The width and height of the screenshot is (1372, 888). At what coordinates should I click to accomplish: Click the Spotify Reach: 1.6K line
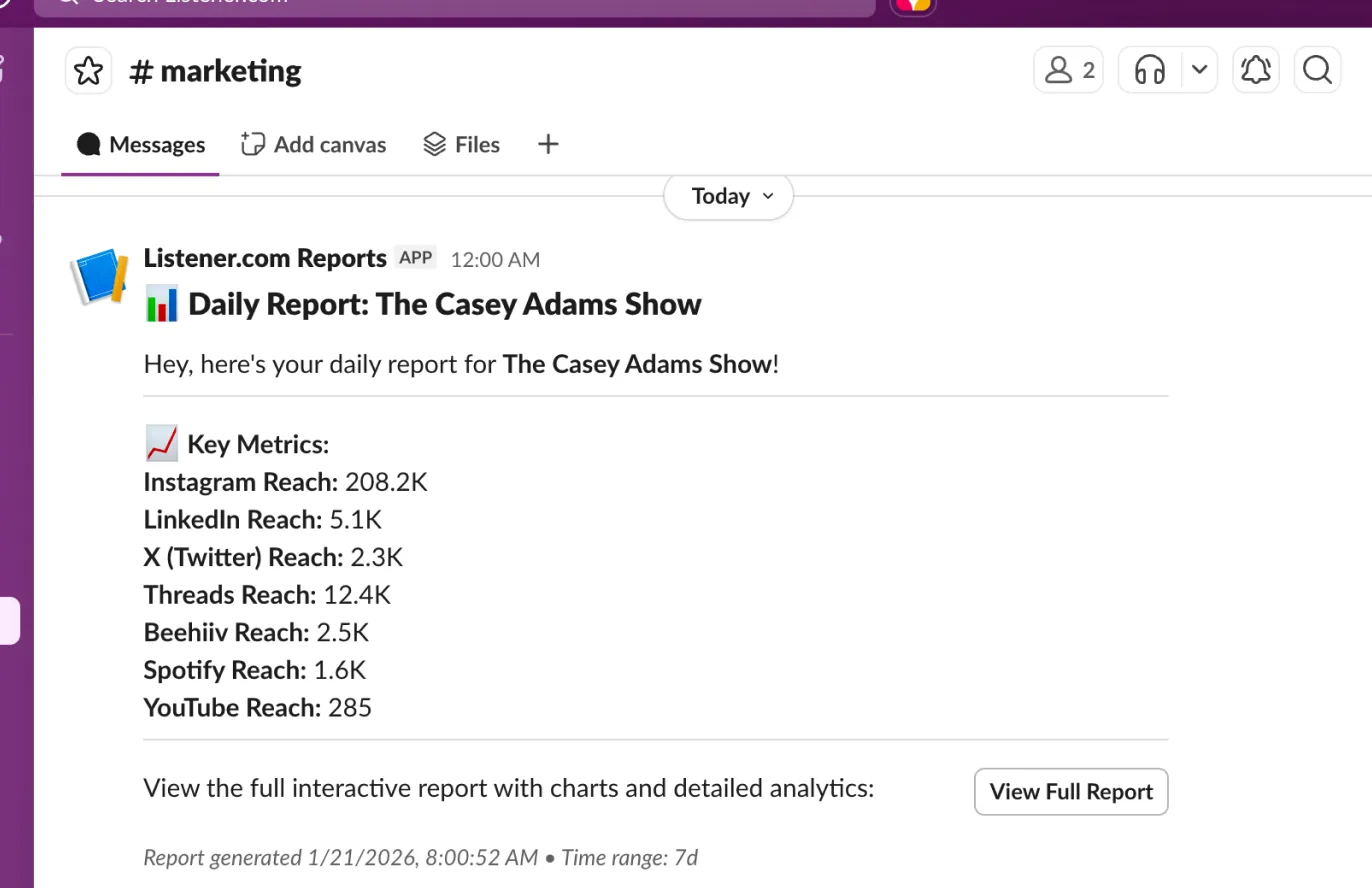click(255, 670)
